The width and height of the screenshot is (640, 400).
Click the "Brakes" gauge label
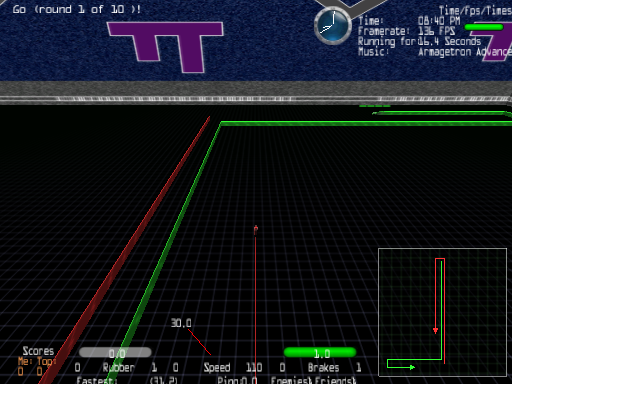click(323, 368)
